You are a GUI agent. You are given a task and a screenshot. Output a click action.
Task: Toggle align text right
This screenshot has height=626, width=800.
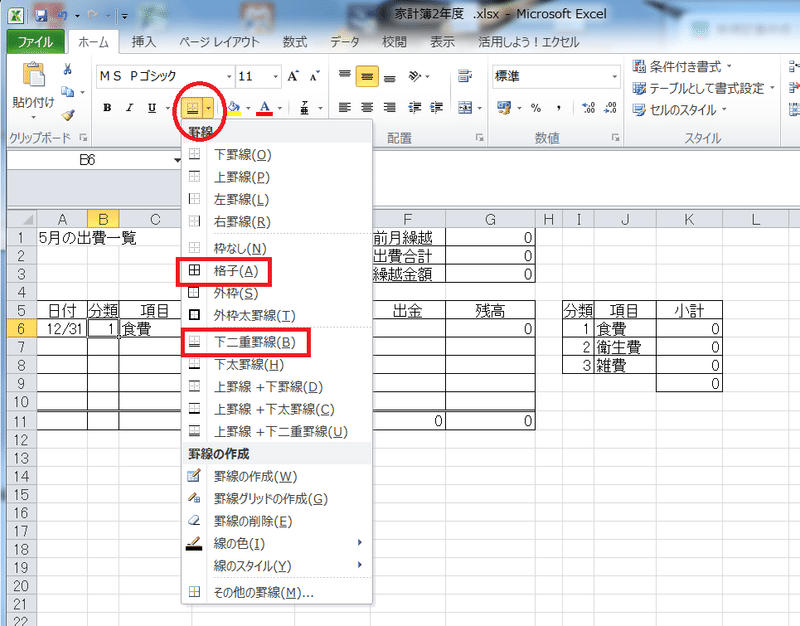(x=389, y=108)
